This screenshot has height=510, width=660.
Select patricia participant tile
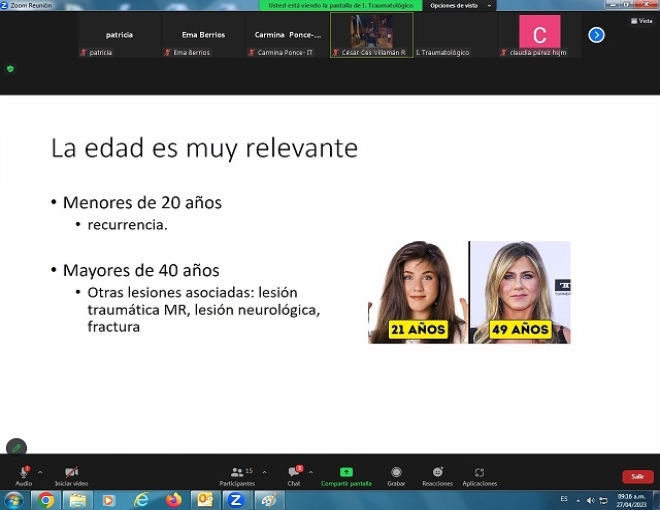pyautogui.click(x=119, y=35)
